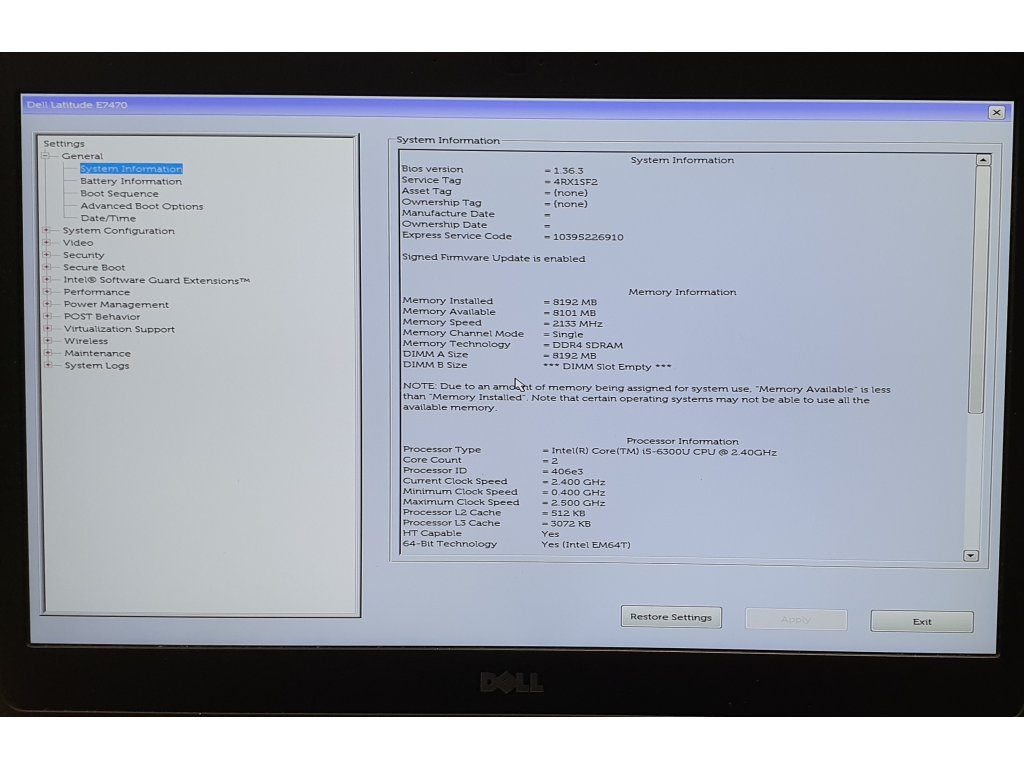Click Signed Firmware Update is enabled text

494,258
